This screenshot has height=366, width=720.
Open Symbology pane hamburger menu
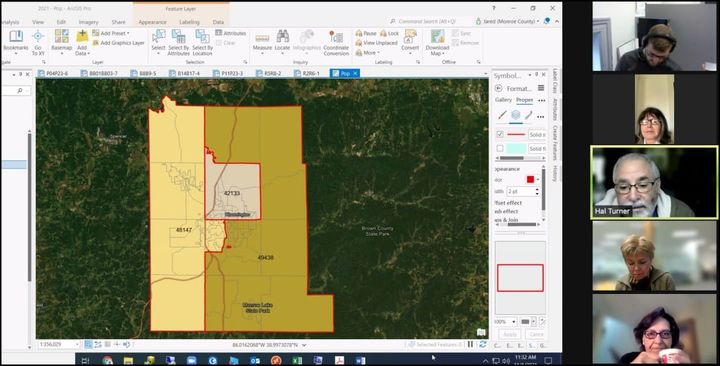541,88
